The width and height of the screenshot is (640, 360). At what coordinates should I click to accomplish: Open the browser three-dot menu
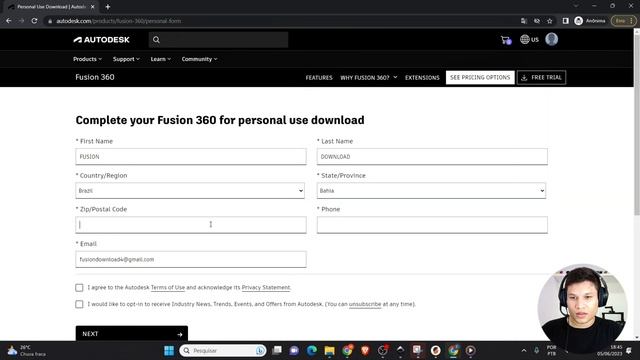tap(631, 21)
